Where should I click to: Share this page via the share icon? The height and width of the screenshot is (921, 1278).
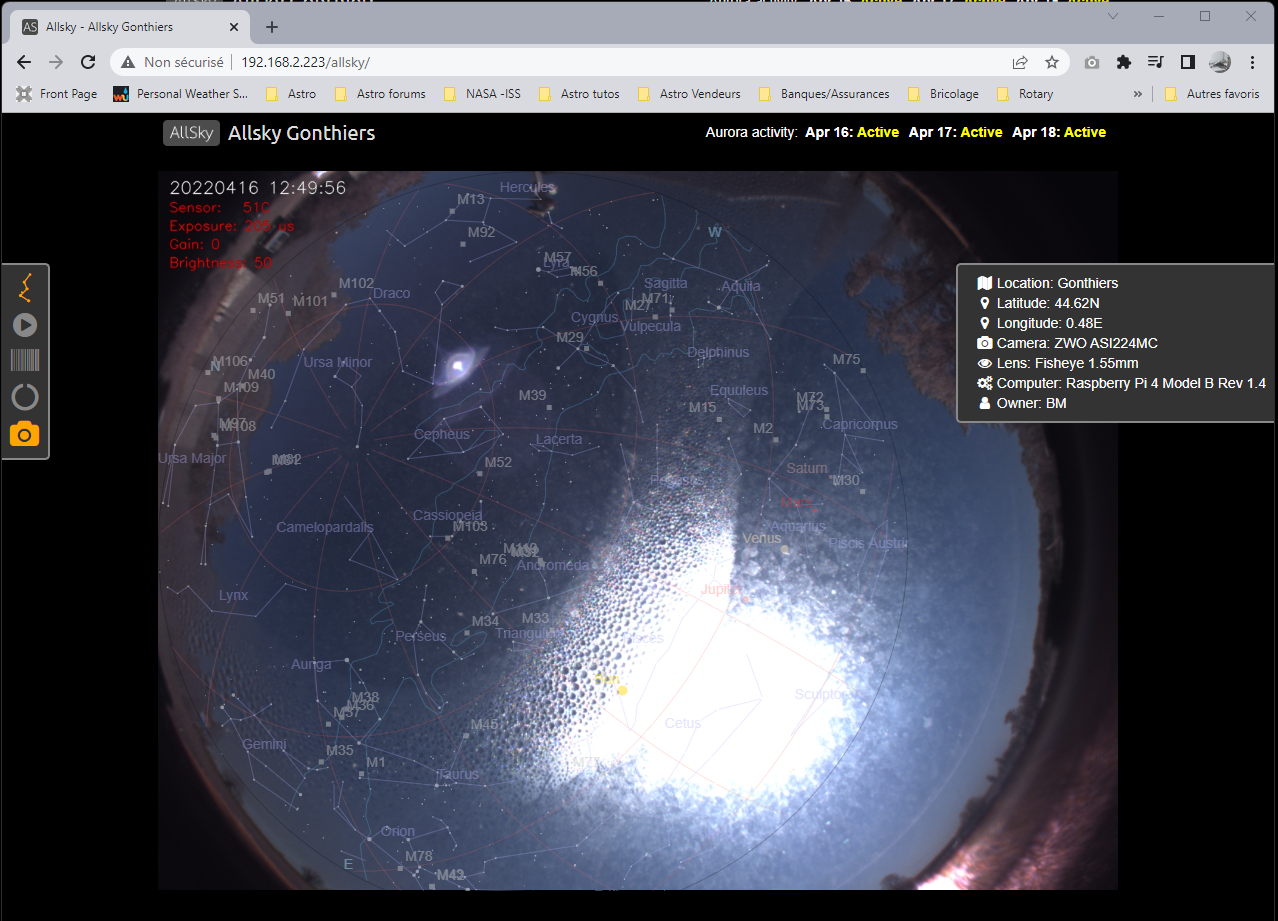(x=1020, y=62)
